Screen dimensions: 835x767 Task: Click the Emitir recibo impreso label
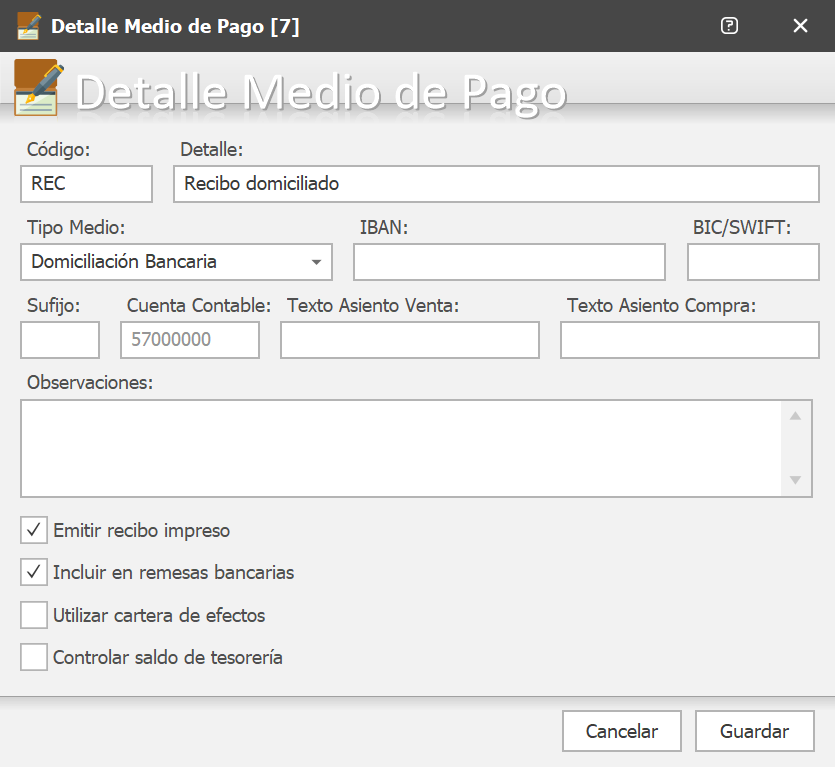pos(142,531)
